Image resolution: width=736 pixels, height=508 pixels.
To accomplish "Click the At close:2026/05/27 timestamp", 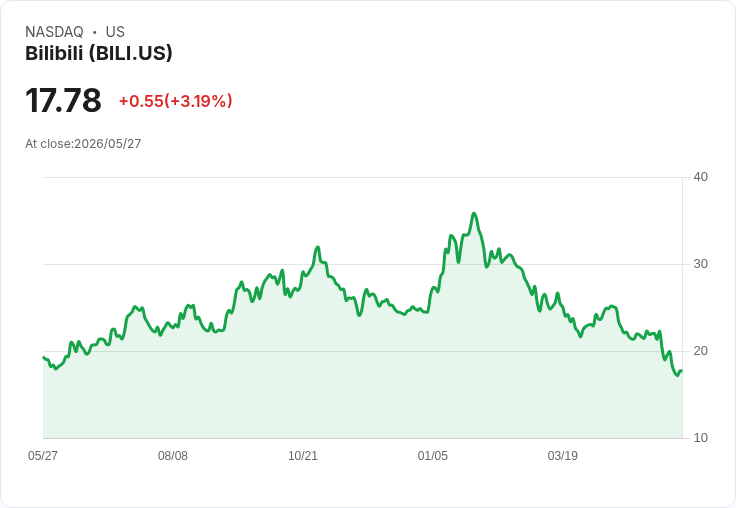I will (83, 144).
